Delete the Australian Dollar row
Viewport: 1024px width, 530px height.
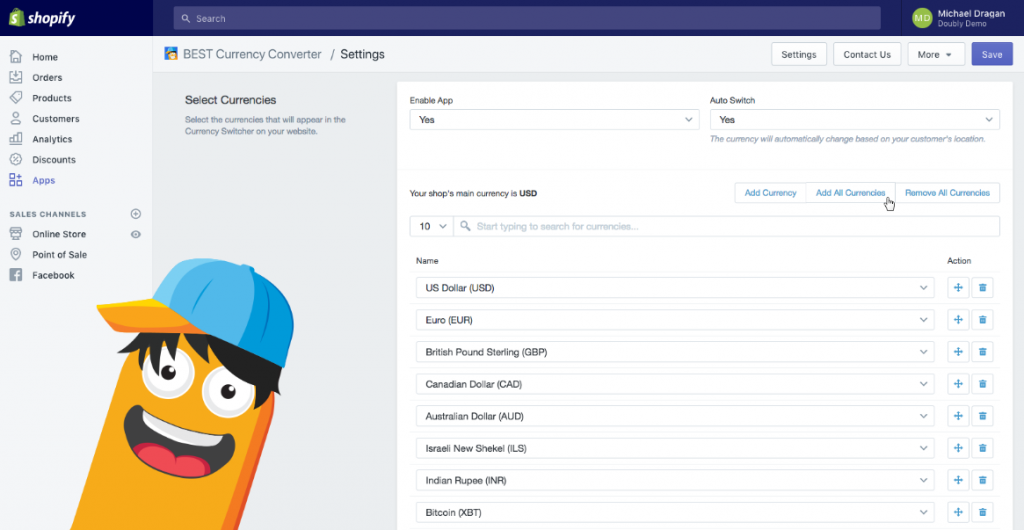pyautogui.click(x=982, y=416)
